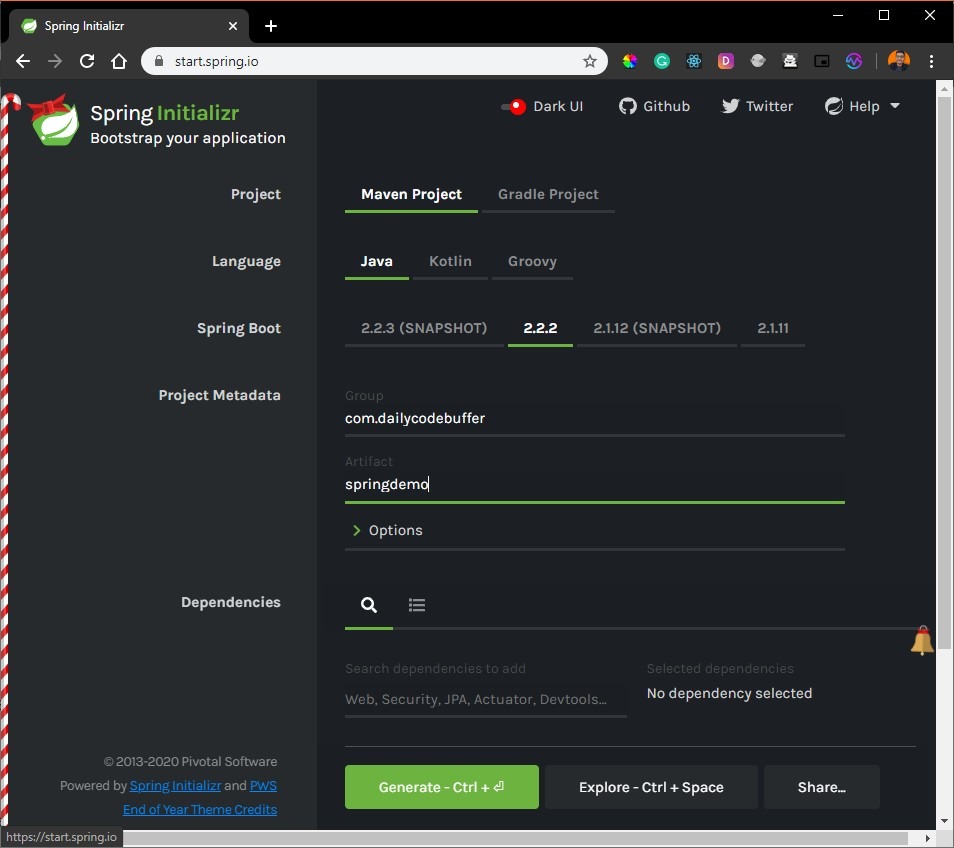954x848 pixels.
Task: Click the Group input field
Action: [594, 419]
